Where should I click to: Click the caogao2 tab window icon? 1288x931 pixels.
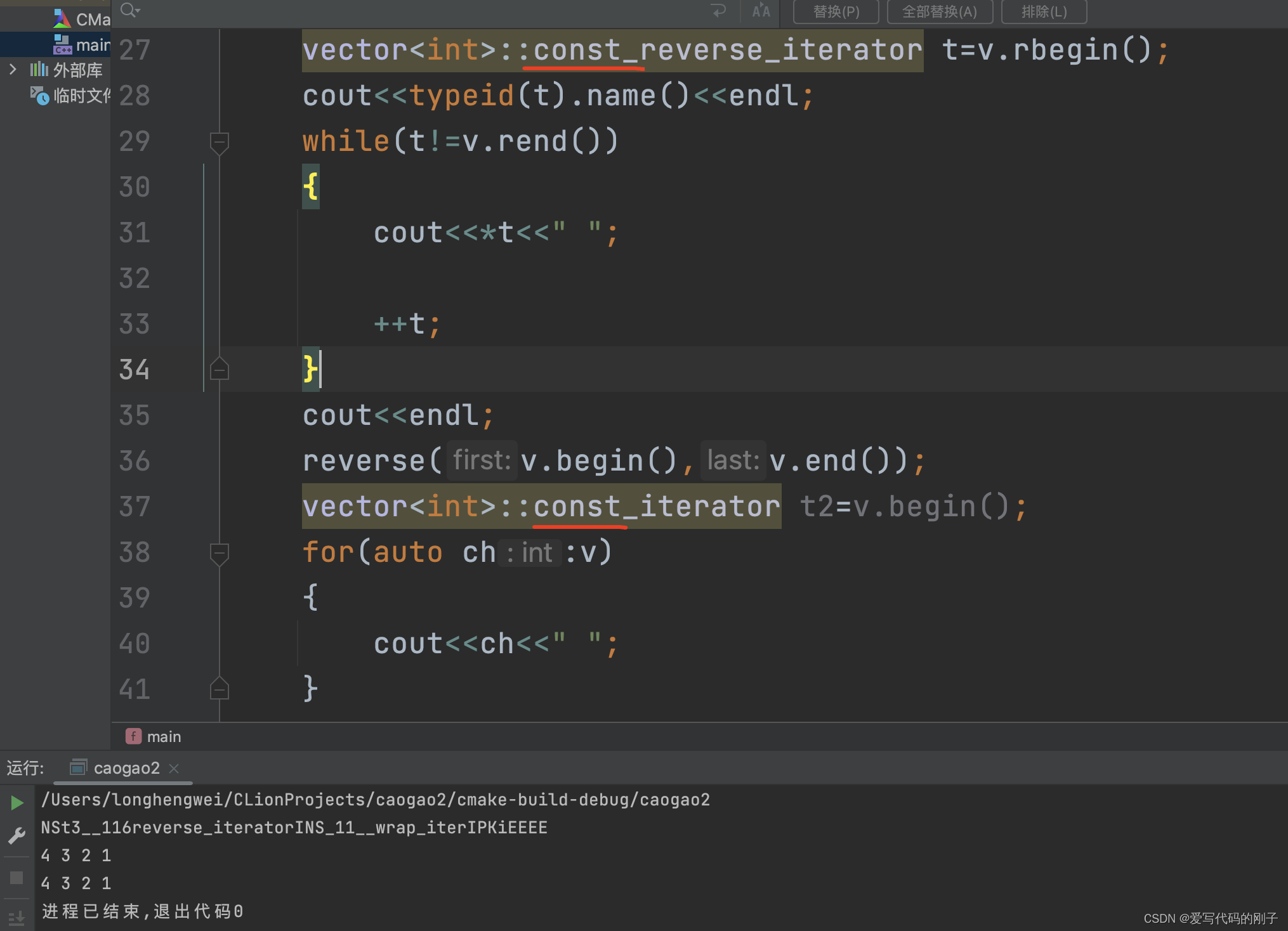(78, 767)
